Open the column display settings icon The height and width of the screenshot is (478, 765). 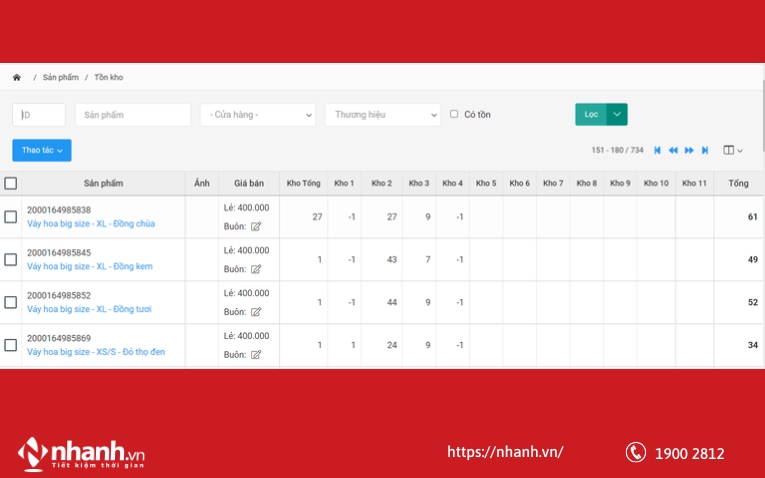click(732, 150)
